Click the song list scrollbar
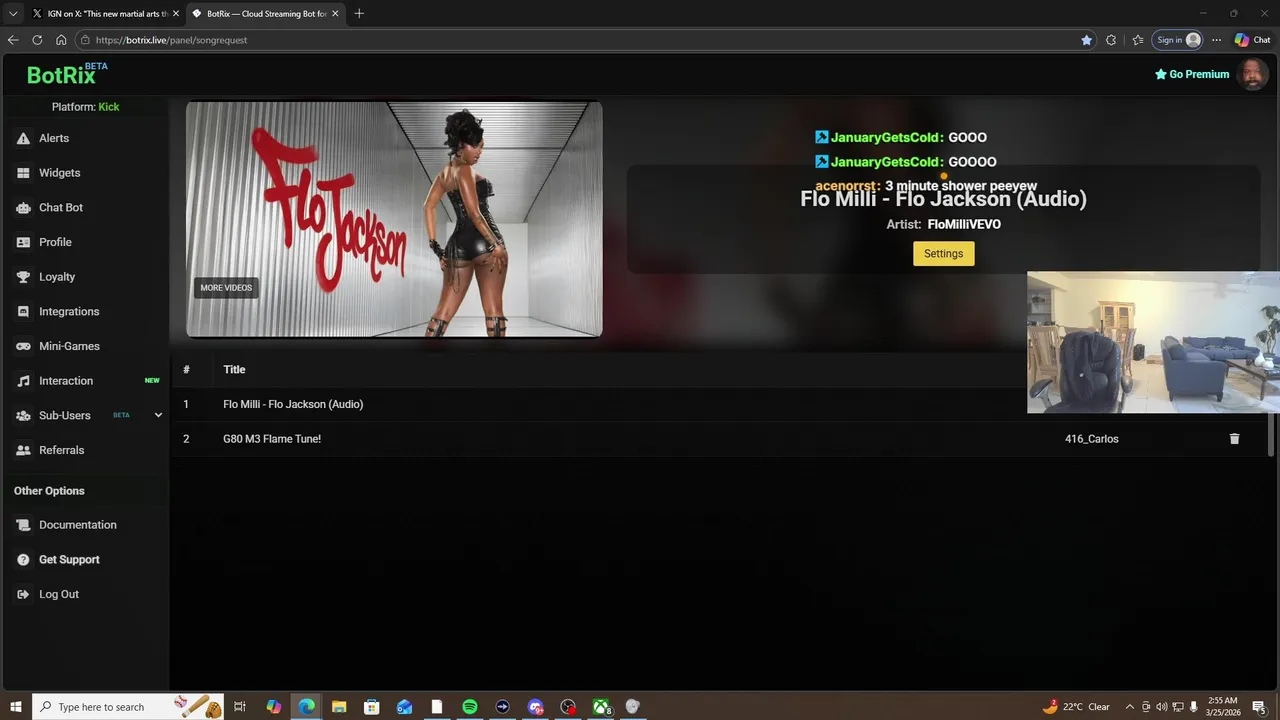This screenshot has height=720, width=1280. (1273, 433)
